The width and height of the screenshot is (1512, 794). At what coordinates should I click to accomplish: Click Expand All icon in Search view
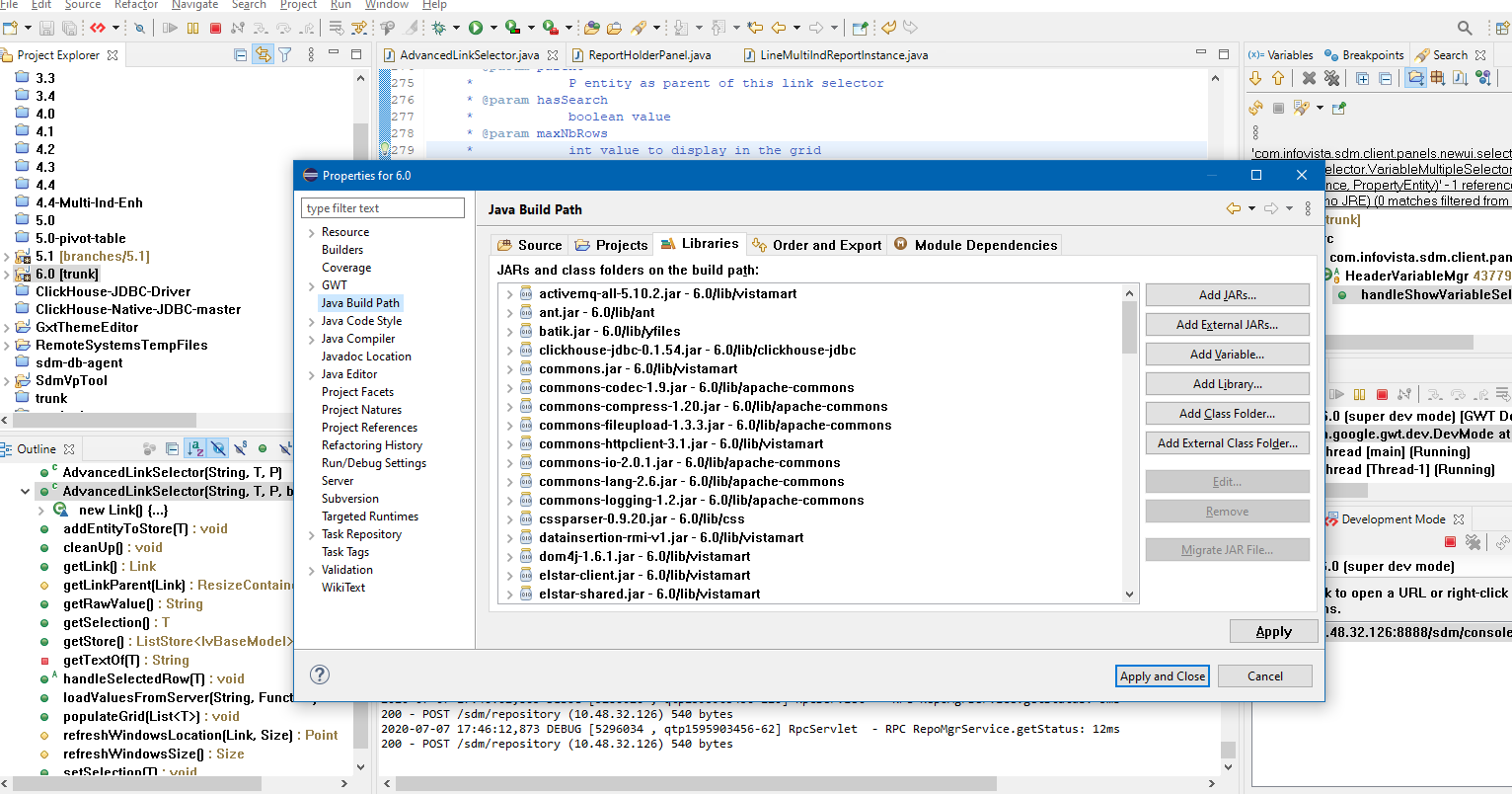pyautogui.click(x=1362, y=78)
